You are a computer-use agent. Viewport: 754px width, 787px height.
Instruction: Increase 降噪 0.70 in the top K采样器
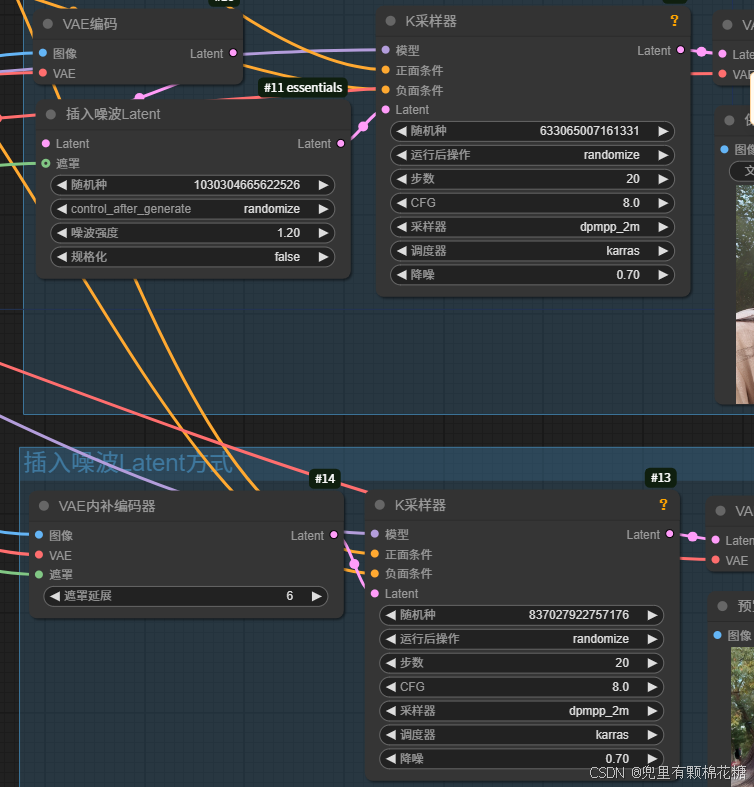(663, 275)
